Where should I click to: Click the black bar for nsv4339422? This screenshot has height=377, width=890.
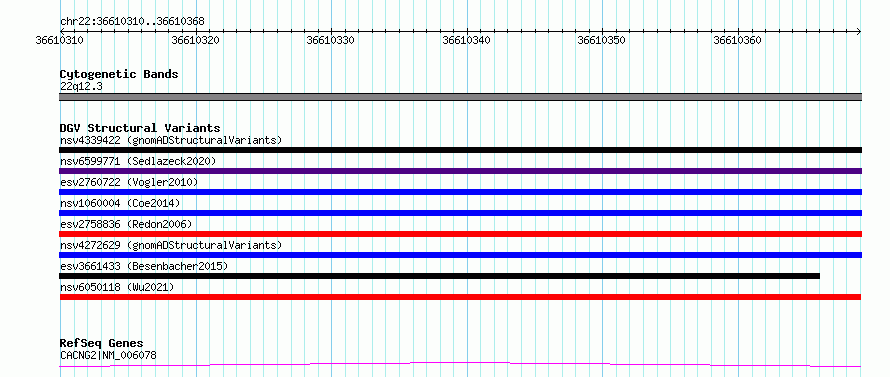pos(461,150)
